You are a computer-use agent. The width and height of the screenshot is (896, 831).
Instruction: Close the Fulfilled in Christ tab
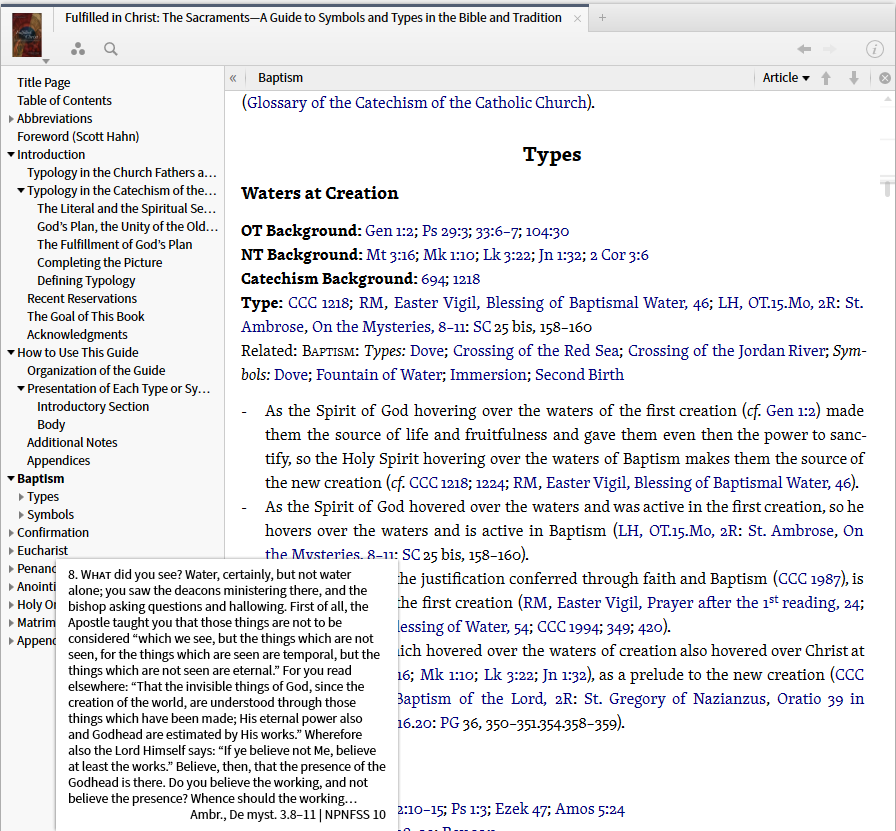pyautogui.click(x=577, y=18)
